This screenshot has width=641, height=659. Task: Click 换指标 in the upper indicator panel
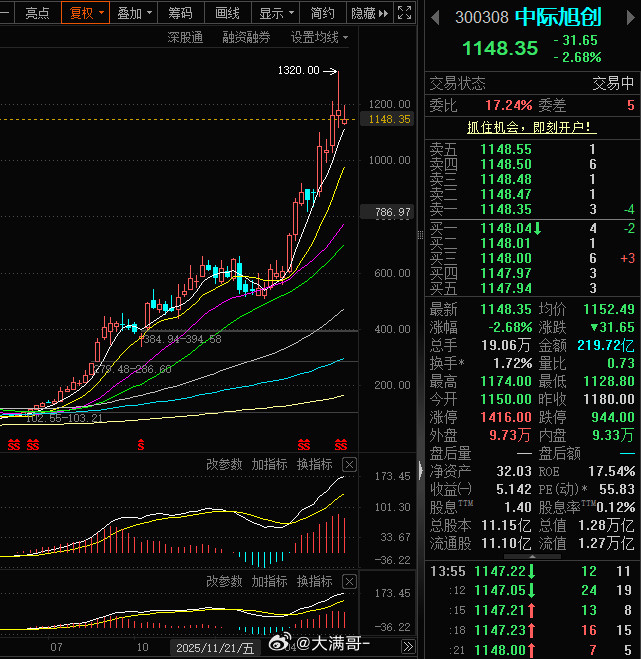tap(314, 464)
